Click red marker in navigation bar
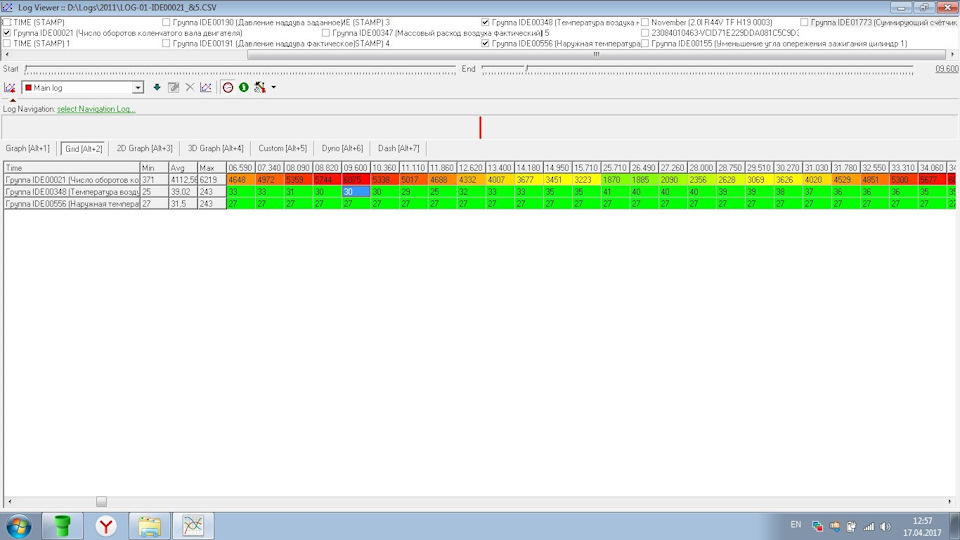960x540 pixels. point(480,127)
